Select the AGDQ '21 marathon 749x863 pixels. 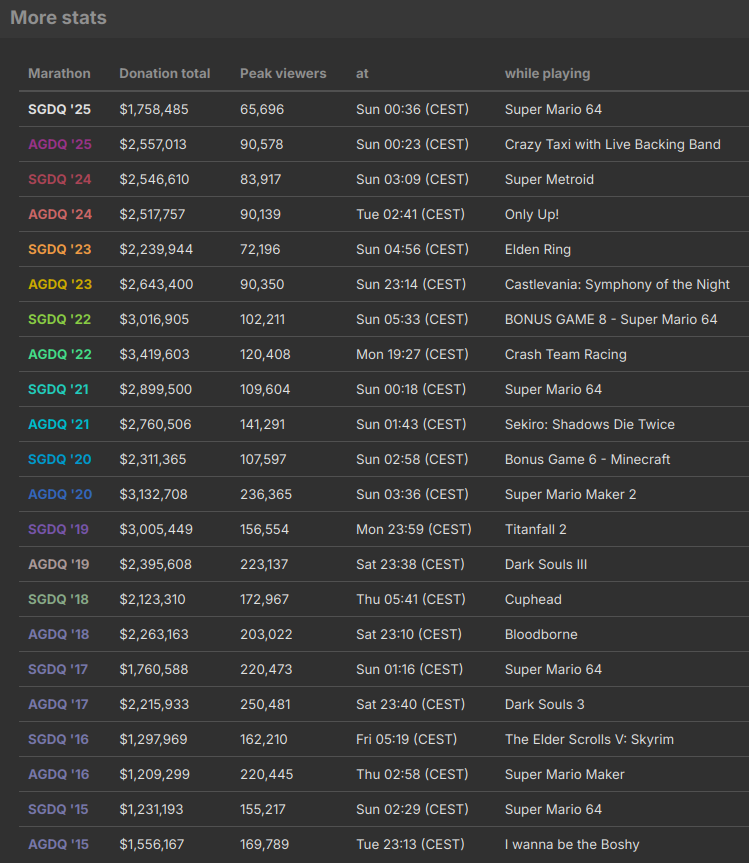[x=58, y=424]
